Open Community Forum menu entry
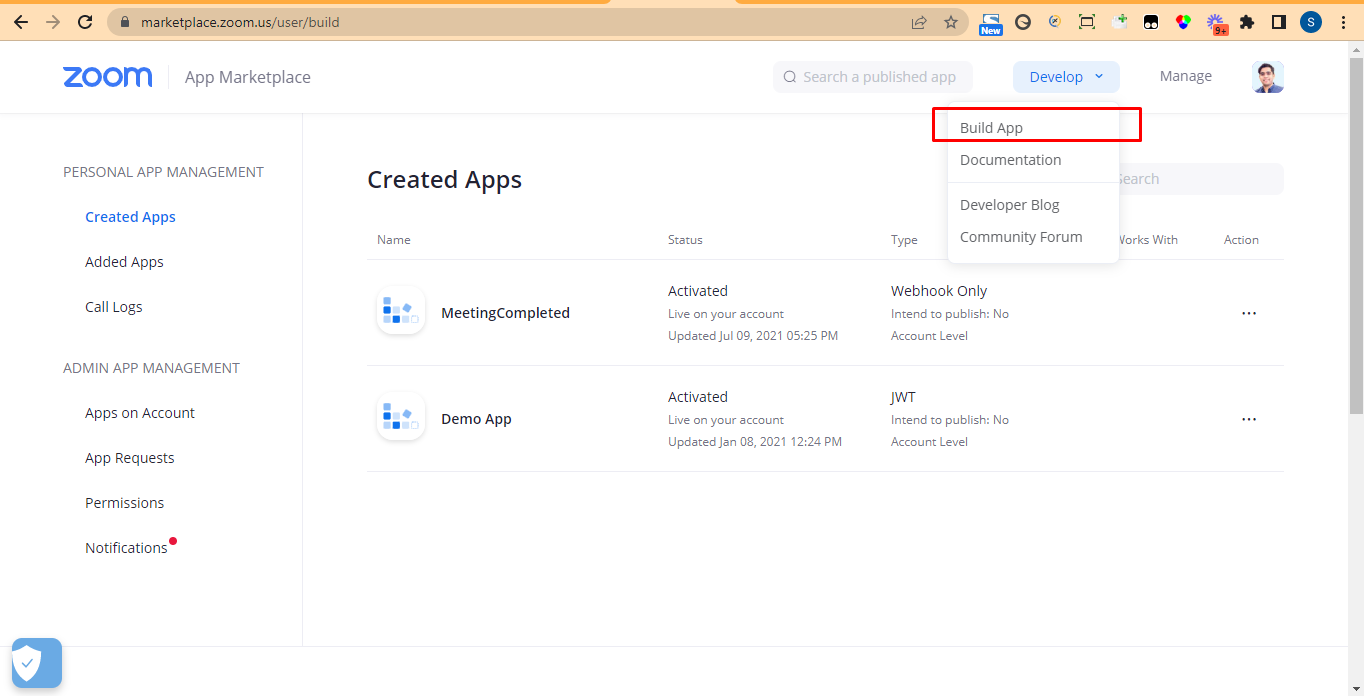This screenshot has width=1364, height=696. pyautogui.click(x=1020, y=237)
